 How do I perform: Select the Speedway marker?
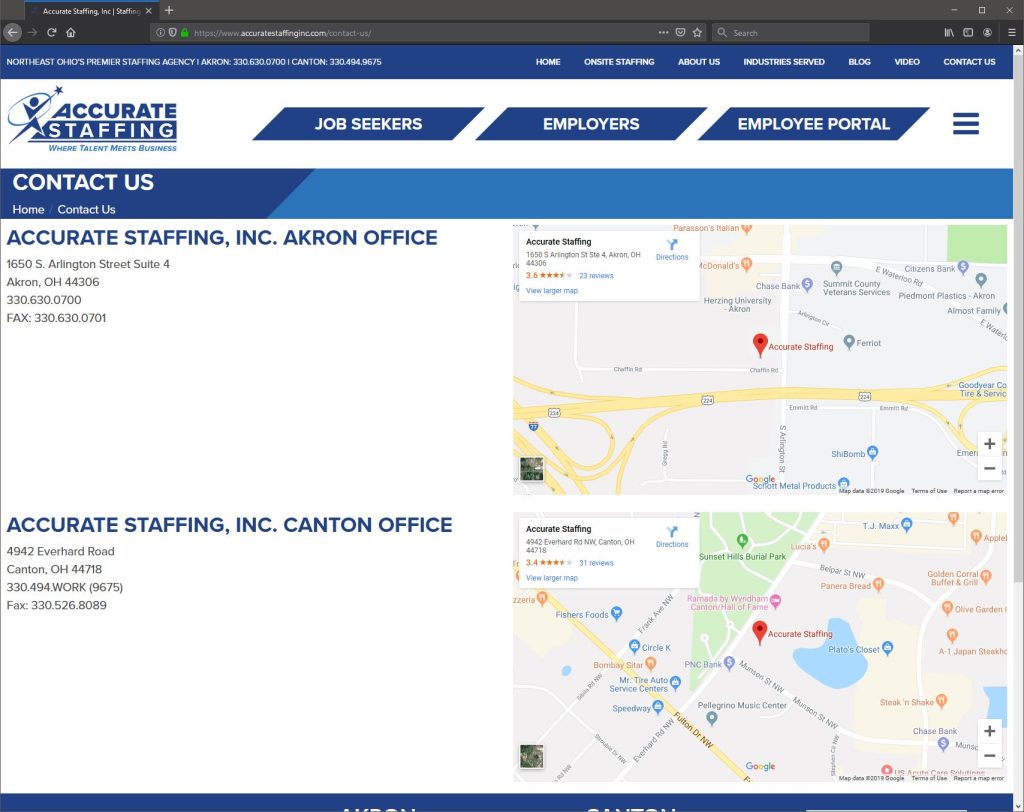coord(658,707)
